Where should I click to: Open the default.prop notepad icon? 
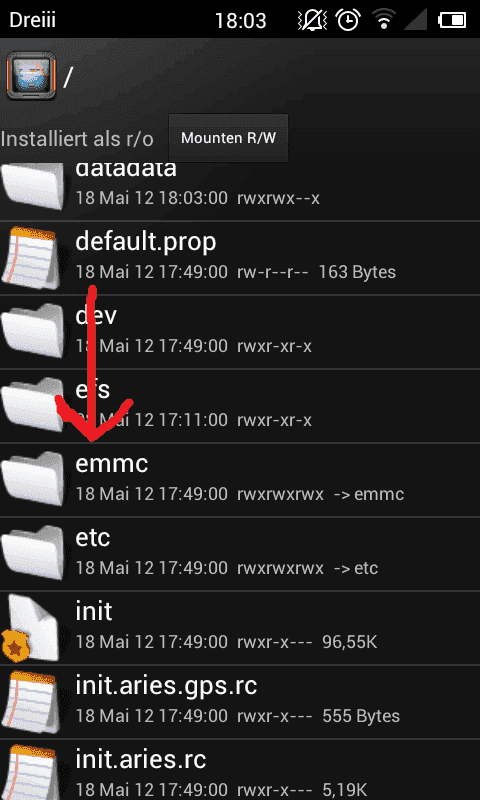coord(30,257)
